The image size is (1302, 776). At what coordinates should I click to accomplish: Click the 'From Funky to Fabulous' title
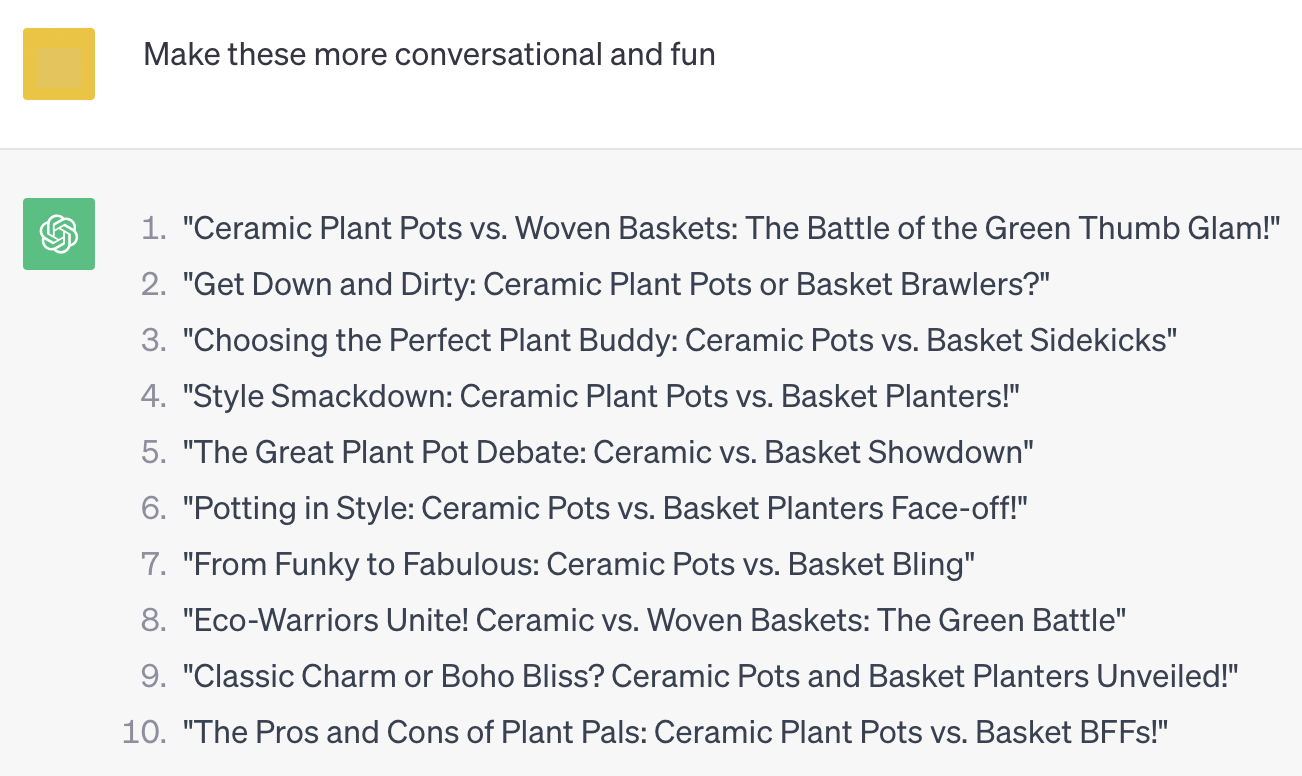coord(579,565)
